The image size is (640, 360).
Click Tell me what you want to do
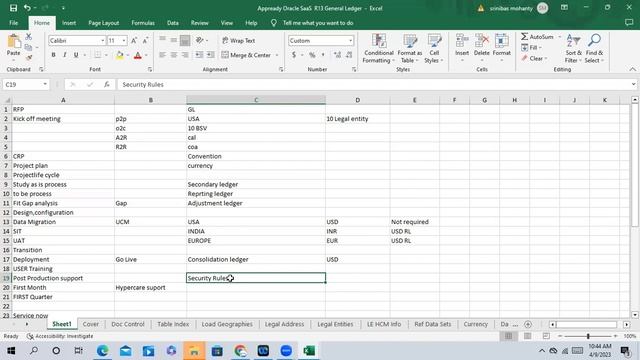[x=318, y=23]
